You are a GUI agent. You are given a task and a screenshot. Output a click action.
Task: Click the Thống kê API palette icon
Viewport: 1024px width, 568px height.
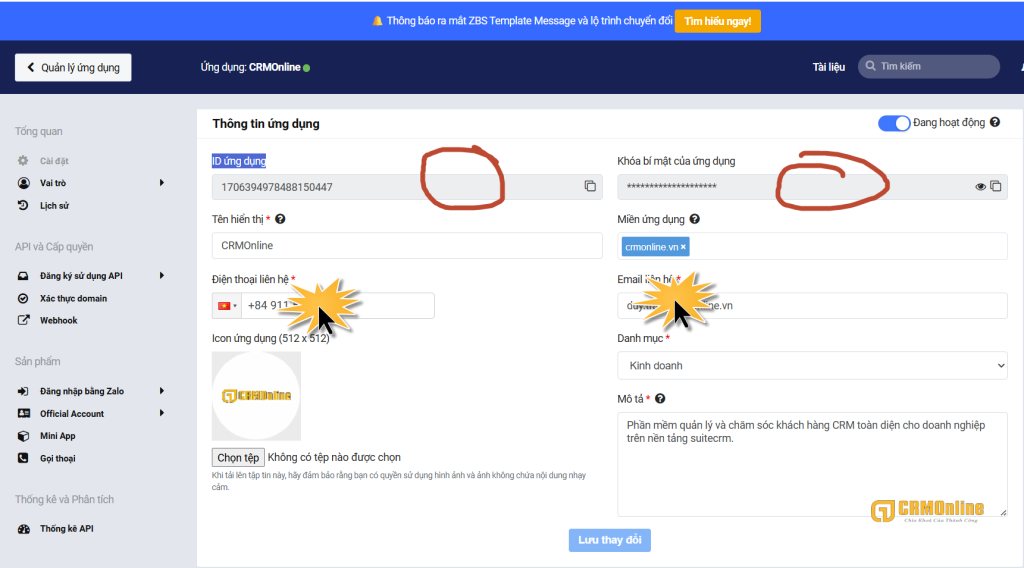tap(24, 529)
